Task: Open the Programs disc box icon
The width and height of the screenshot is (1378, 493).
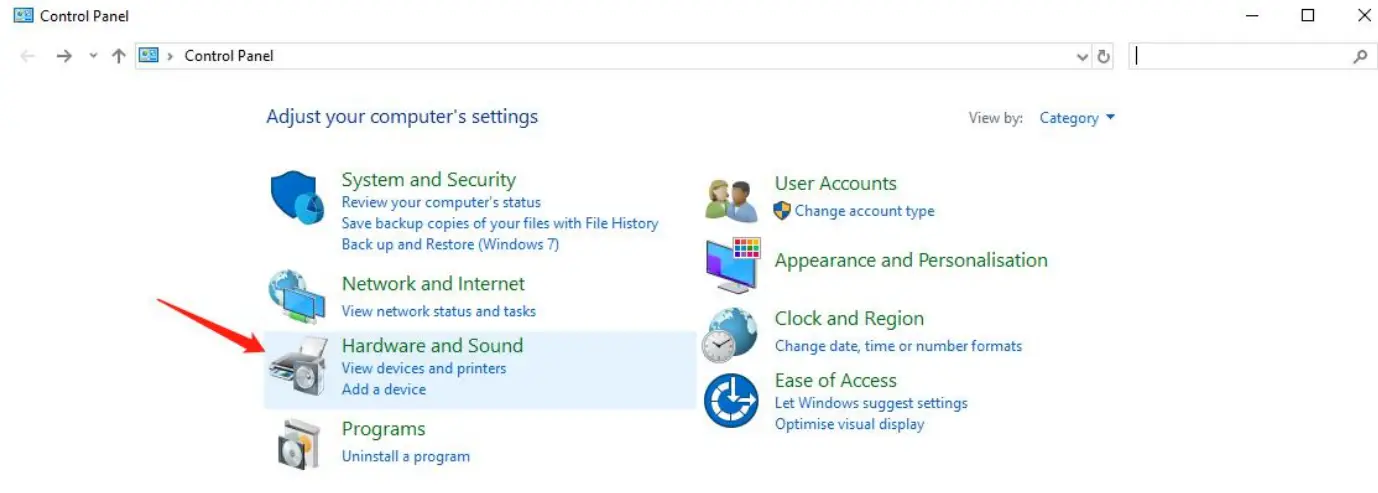Action: (297, 443)
